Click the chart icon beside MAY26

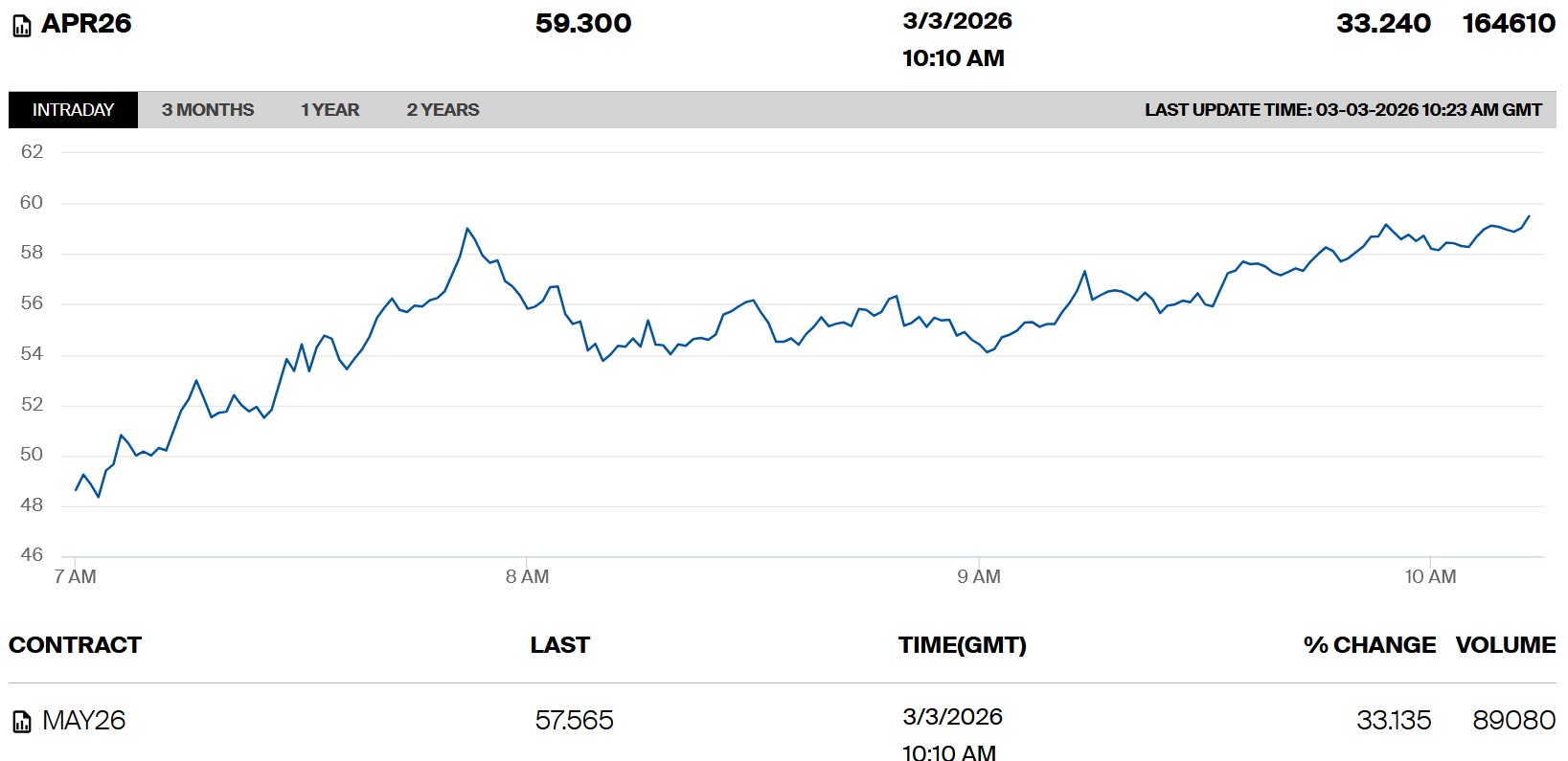tap(21, 723)
